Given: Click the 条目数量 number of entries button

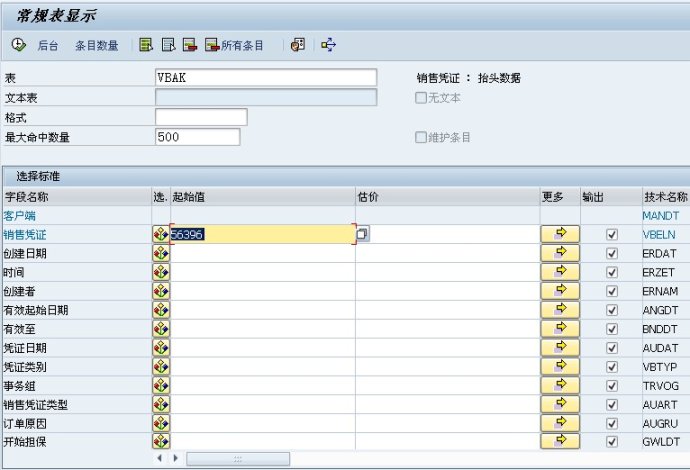Looking at the screenshot, I should (x=96, y=46).
